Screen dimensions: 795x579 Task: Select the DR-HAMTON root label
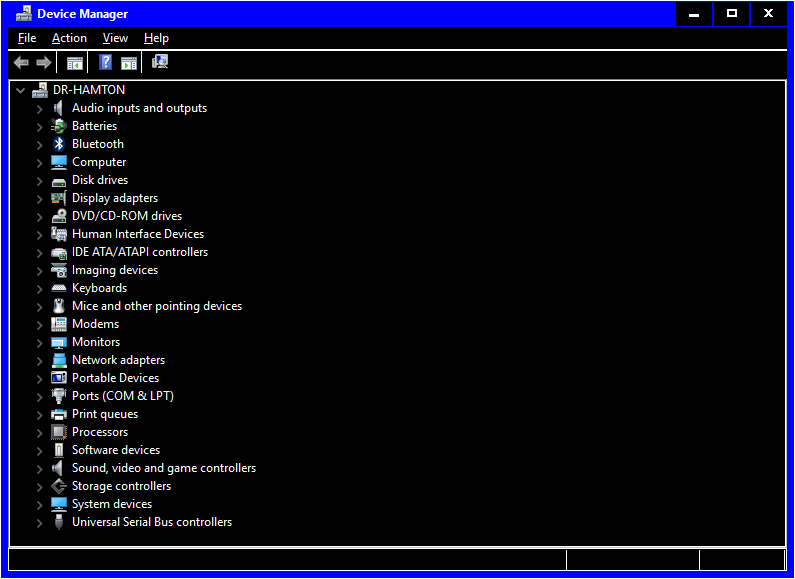coord(89,90)
